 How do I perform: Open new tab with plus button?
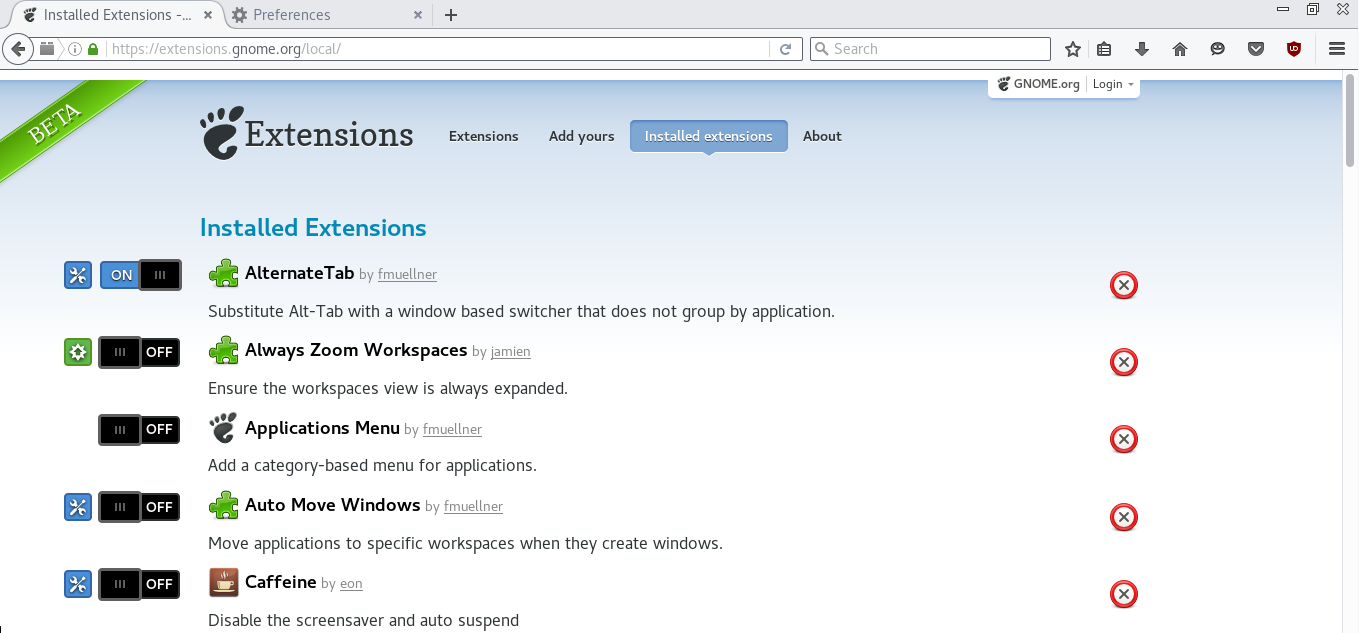pyautogui.click(x=451, y=15)
